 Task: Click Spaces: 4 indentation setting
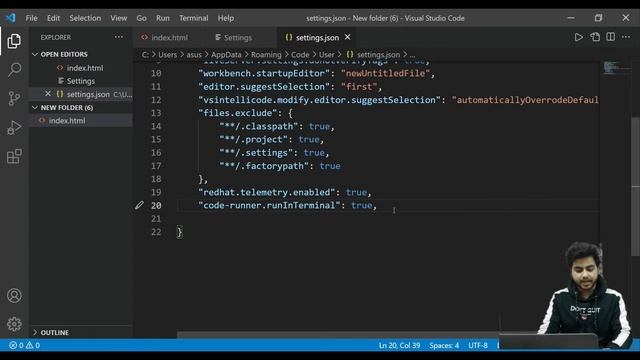444,345
